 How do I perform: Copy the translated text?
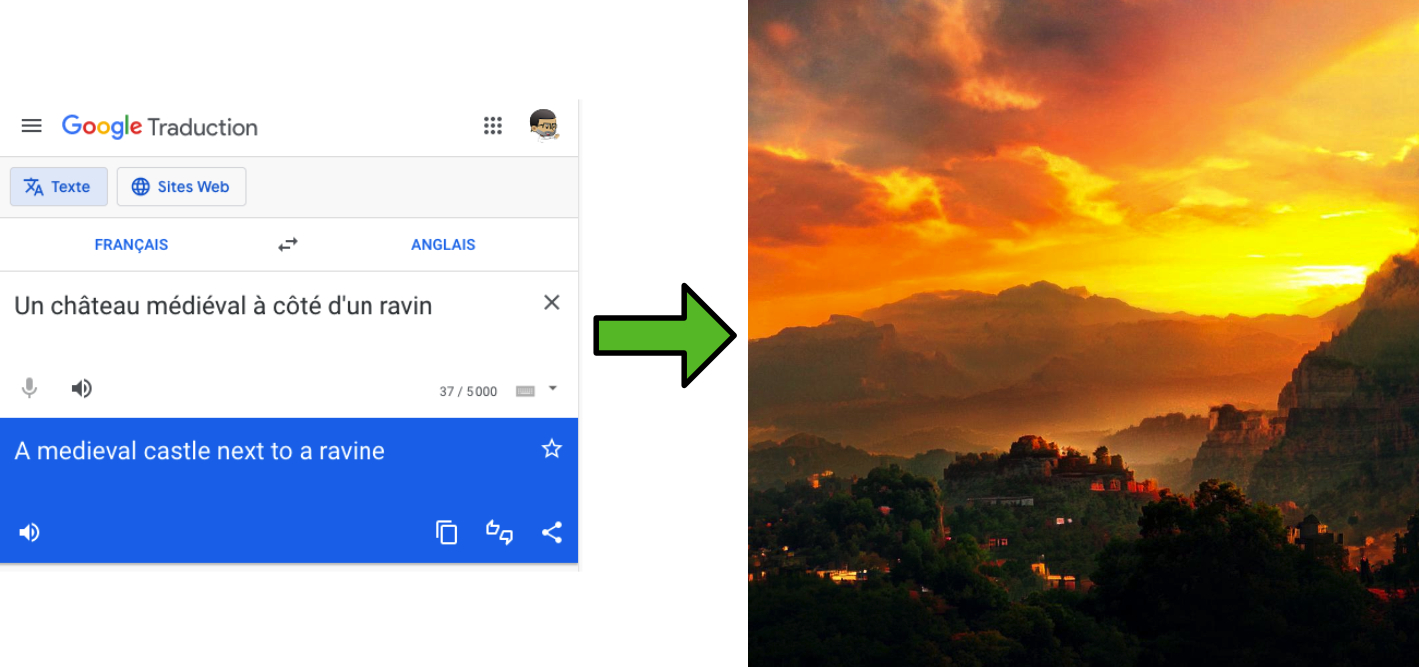tap(447, 532)
